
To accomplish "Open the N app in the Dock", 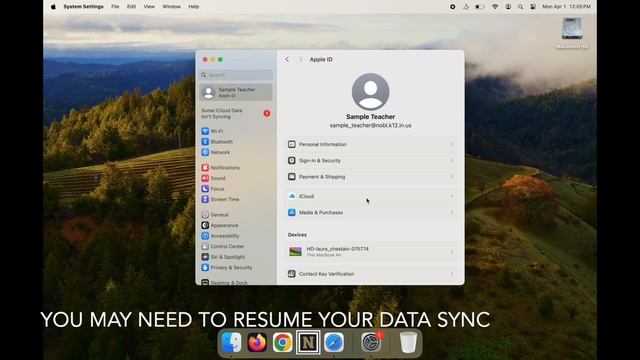I will [x=308, y=342].
